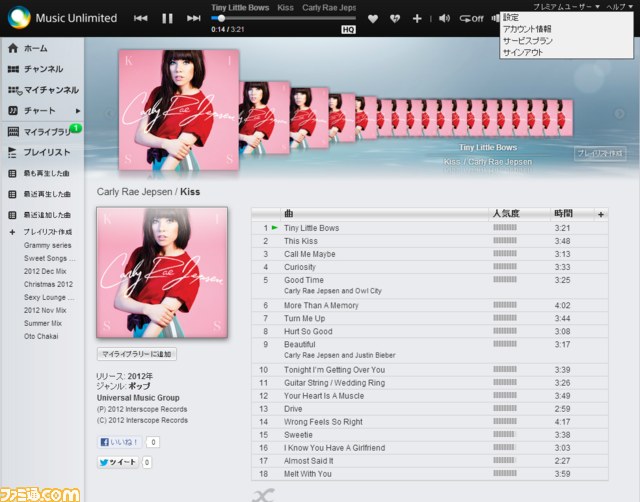Screen dimensions: 640x502
Task: Click マイライブラリーに追加 button
Action: (x=137, y=354)
